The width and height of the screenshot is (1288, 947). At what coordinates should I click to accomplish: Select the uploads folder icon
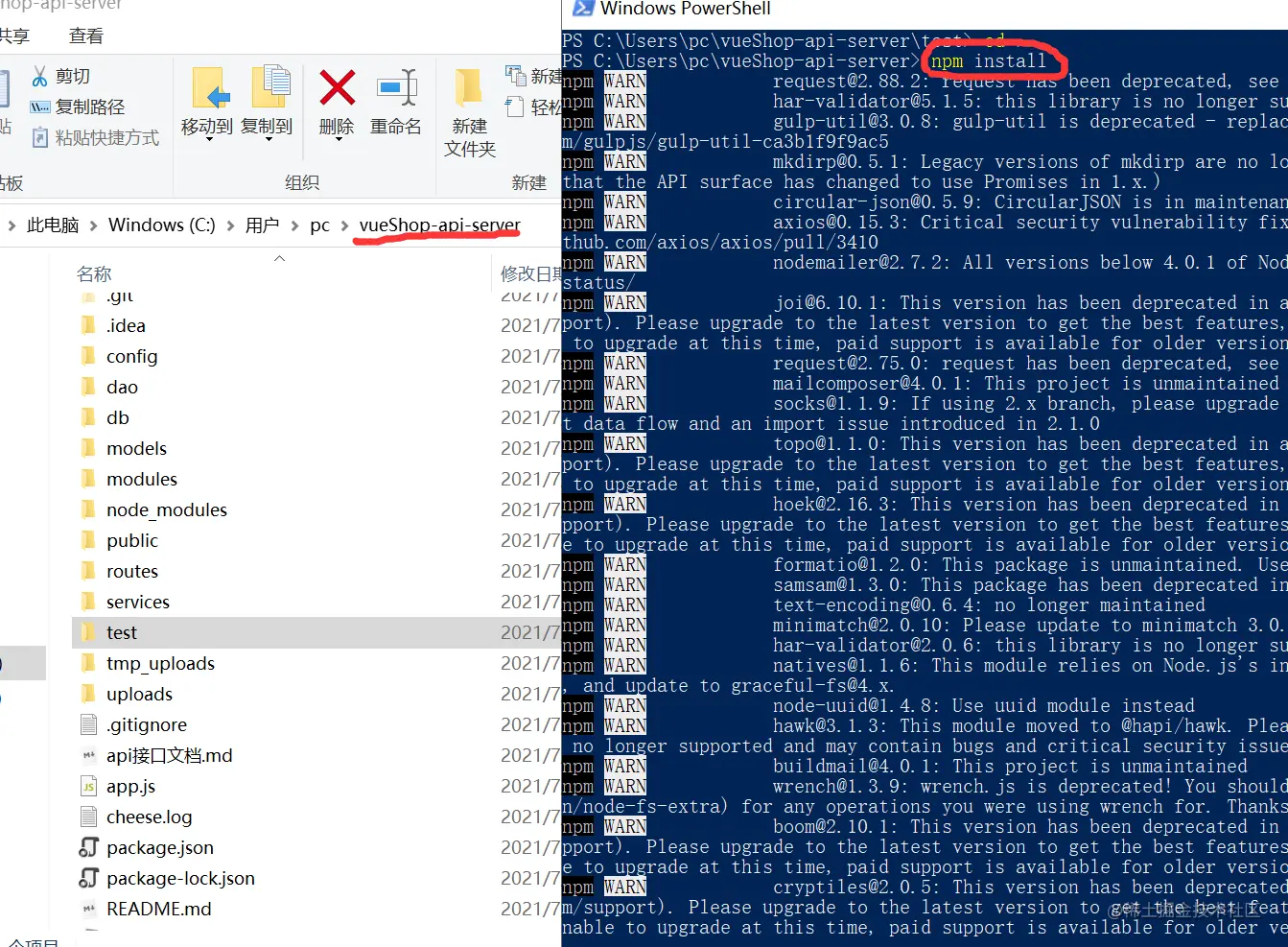(88, 694)
